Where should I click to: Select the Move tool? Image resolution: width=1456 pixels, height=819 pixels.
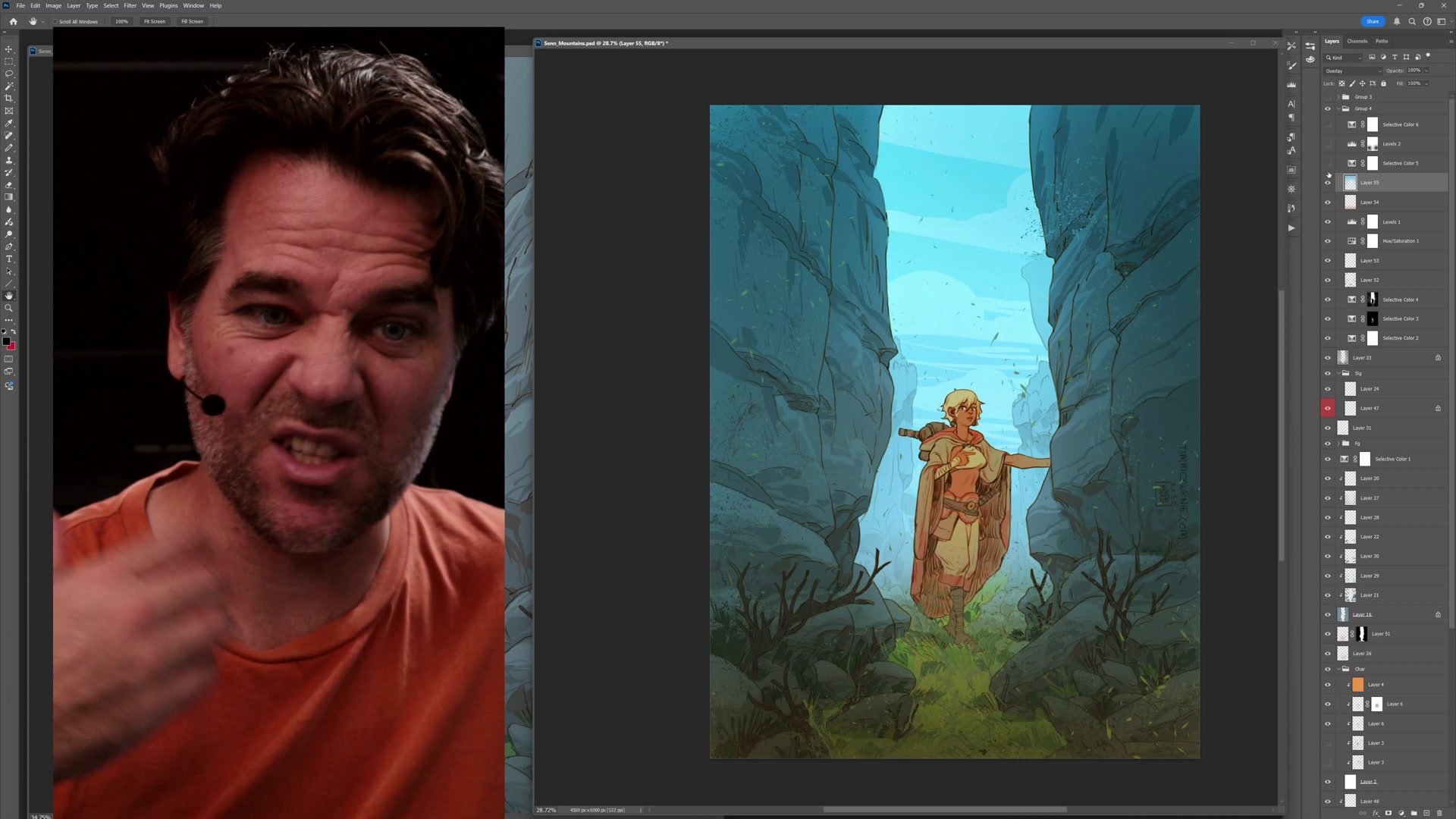coord(9,49)
